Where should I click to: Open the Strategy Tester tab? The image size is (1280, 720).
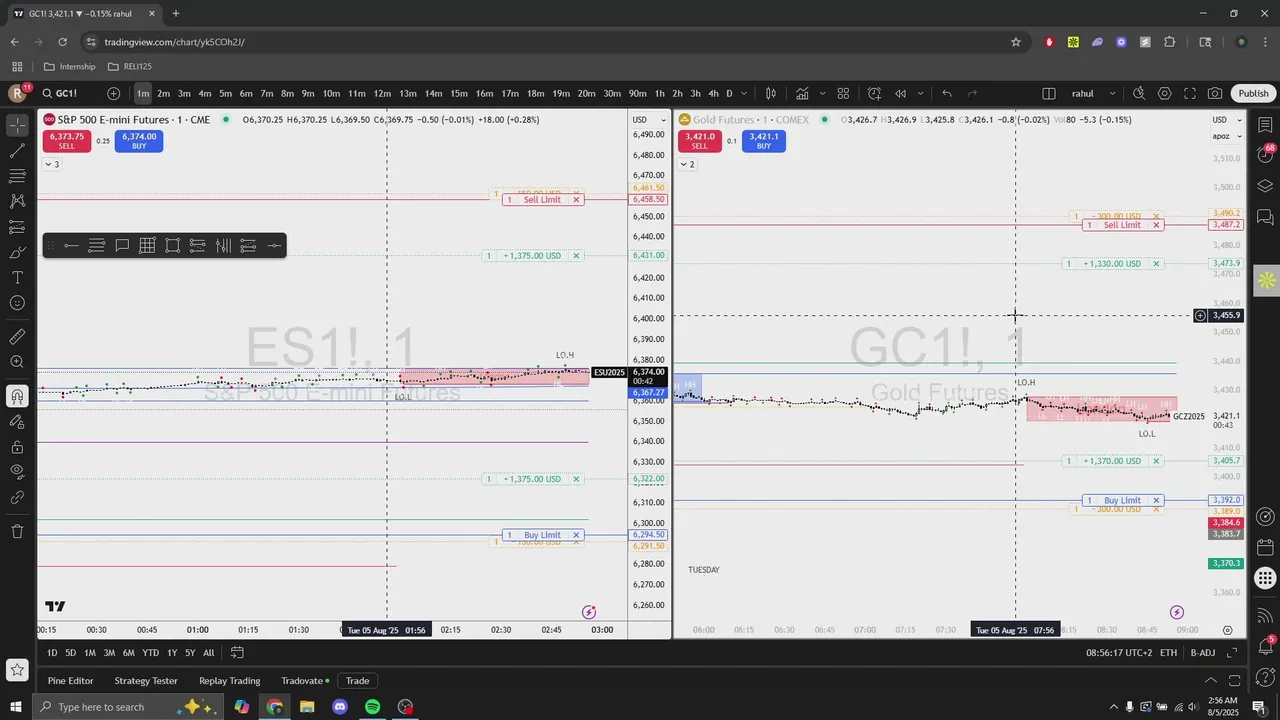(x=146, y=681)
